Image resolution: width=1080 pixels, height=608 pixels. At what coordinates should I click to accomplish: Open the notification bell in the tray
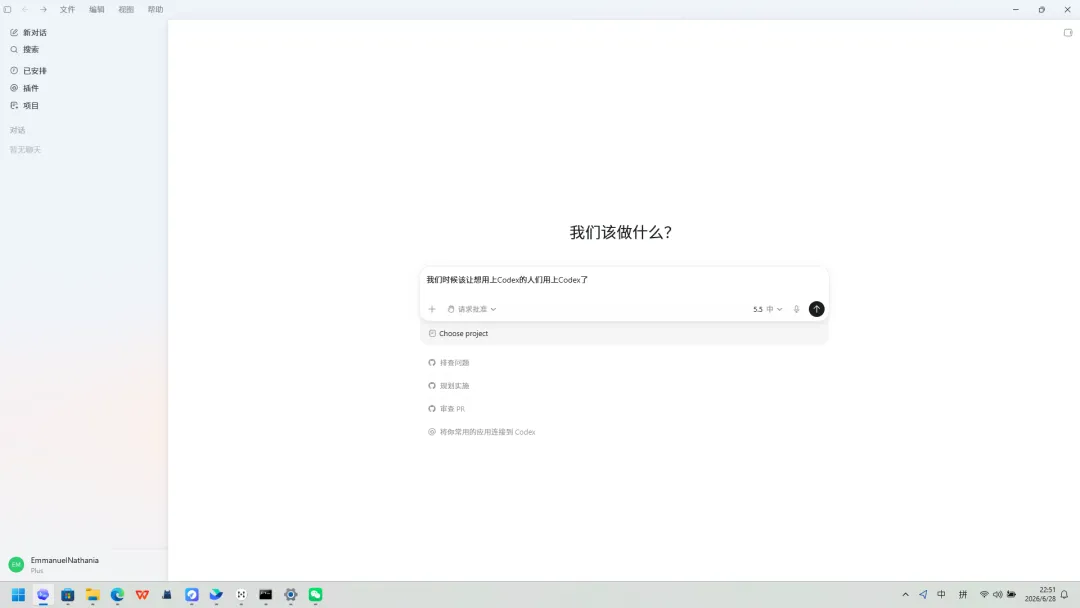point(1065,594)
